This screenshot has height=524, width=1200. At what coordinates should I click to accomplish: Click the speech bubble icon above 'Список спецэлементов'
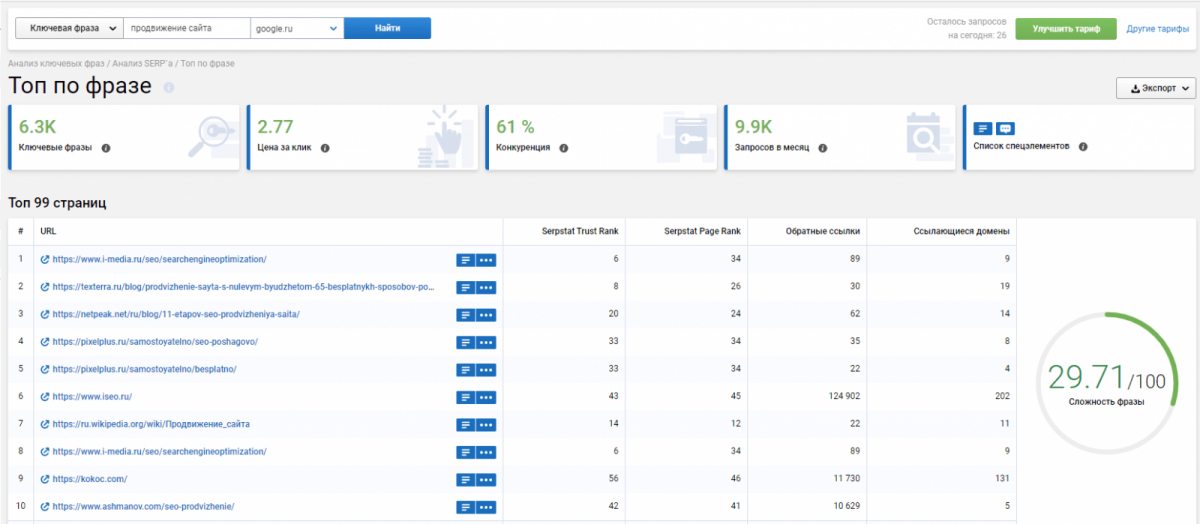point(1005,128)
